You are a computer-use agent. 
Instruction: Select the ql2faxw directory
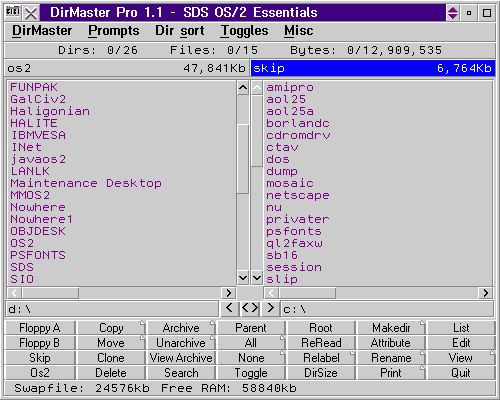pos(294,243)
